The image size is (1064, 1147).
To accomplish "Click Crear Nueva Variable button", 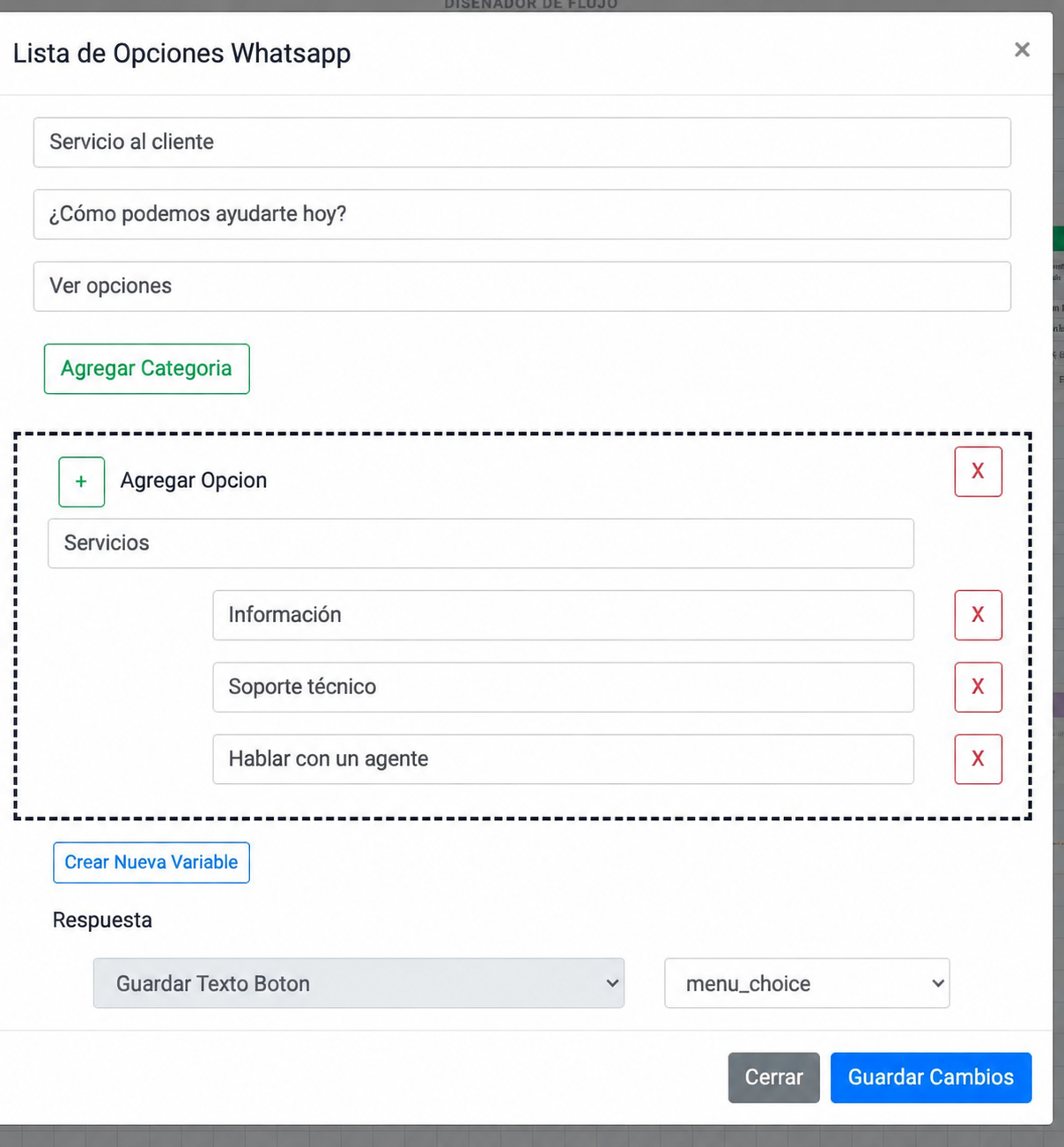I will 151,862.
